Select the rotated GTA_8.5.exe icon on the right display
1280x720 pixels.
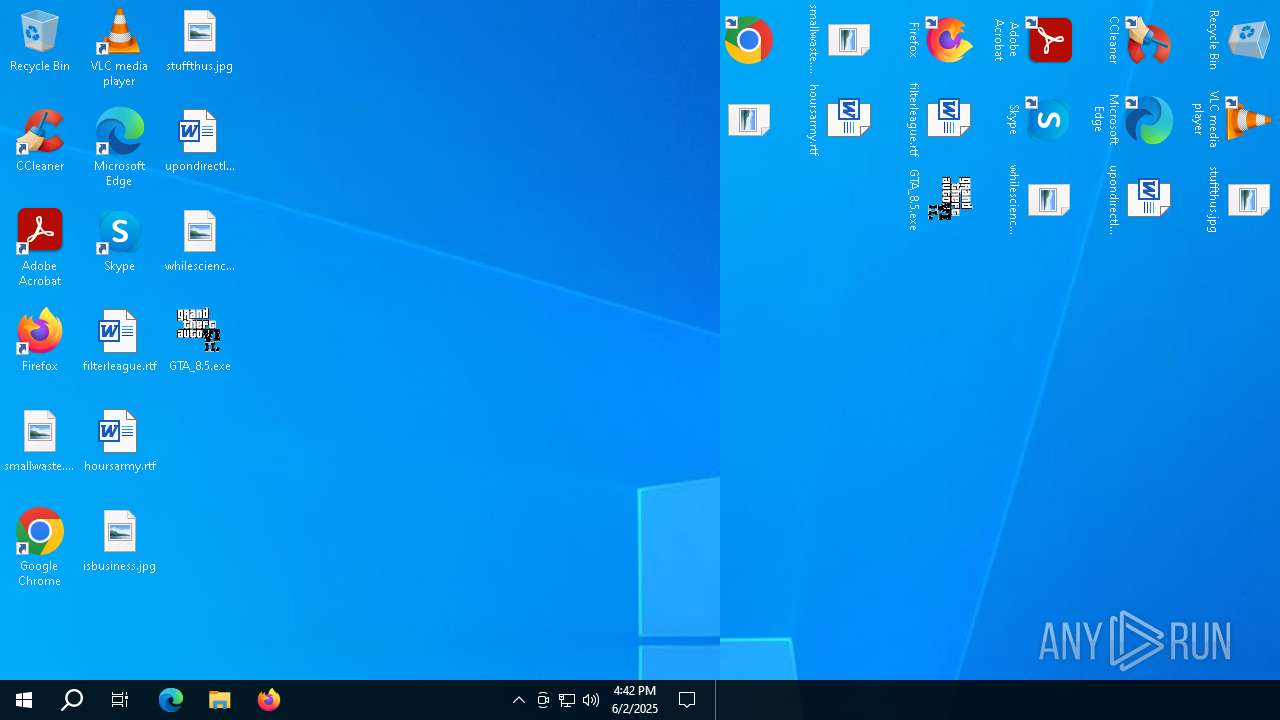940,200
